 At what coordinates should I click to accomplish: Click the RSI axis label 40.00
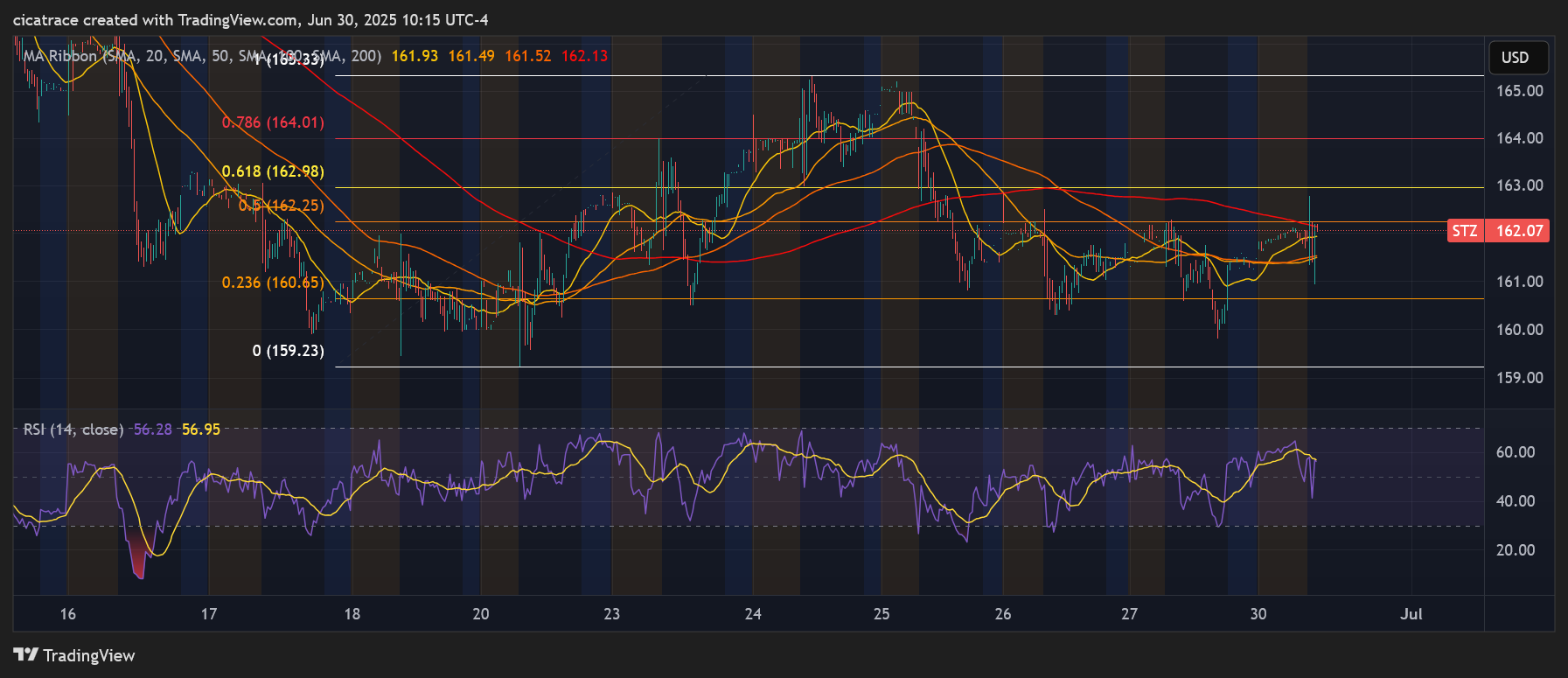pos(1516,501)
